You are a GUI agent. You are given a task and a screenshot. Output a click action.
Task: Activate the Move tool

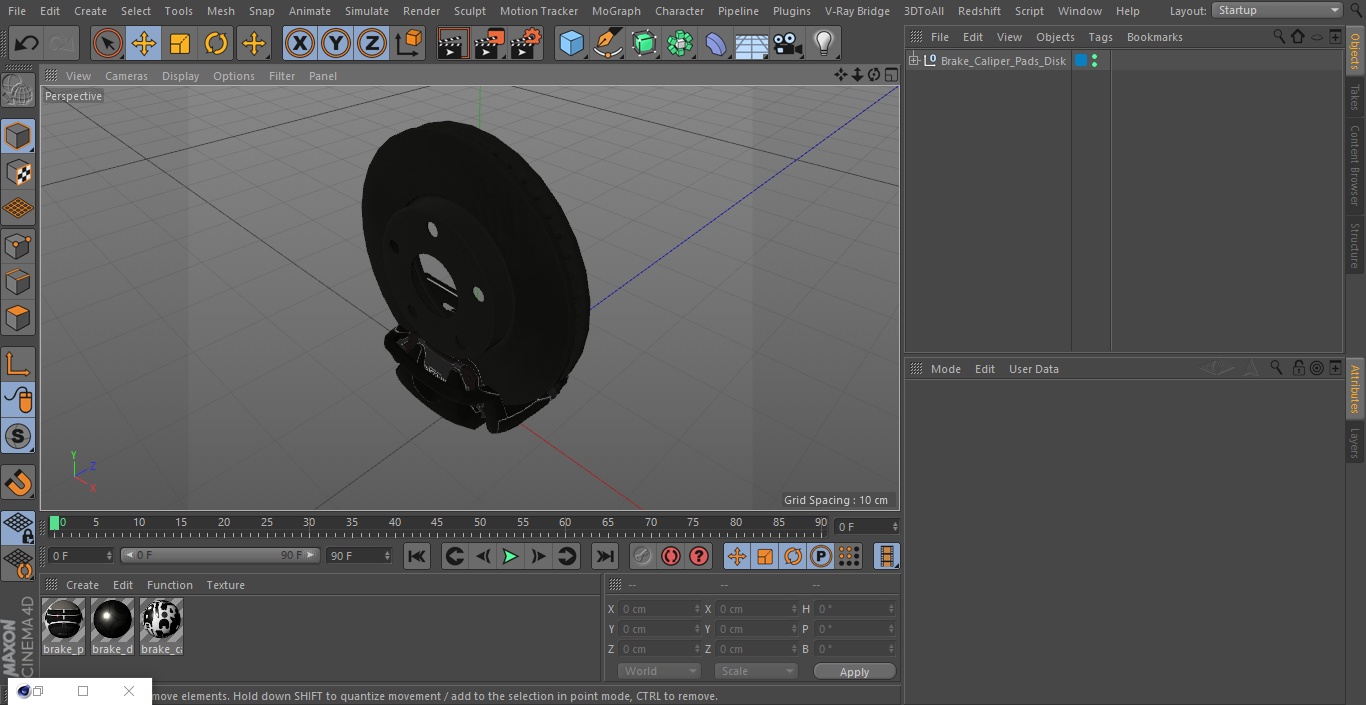pos(144,44)
